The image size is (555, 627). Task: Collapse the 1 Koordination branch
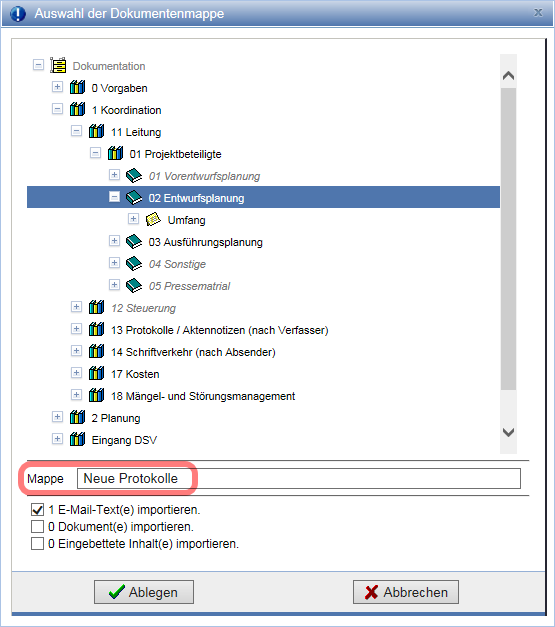57,109
